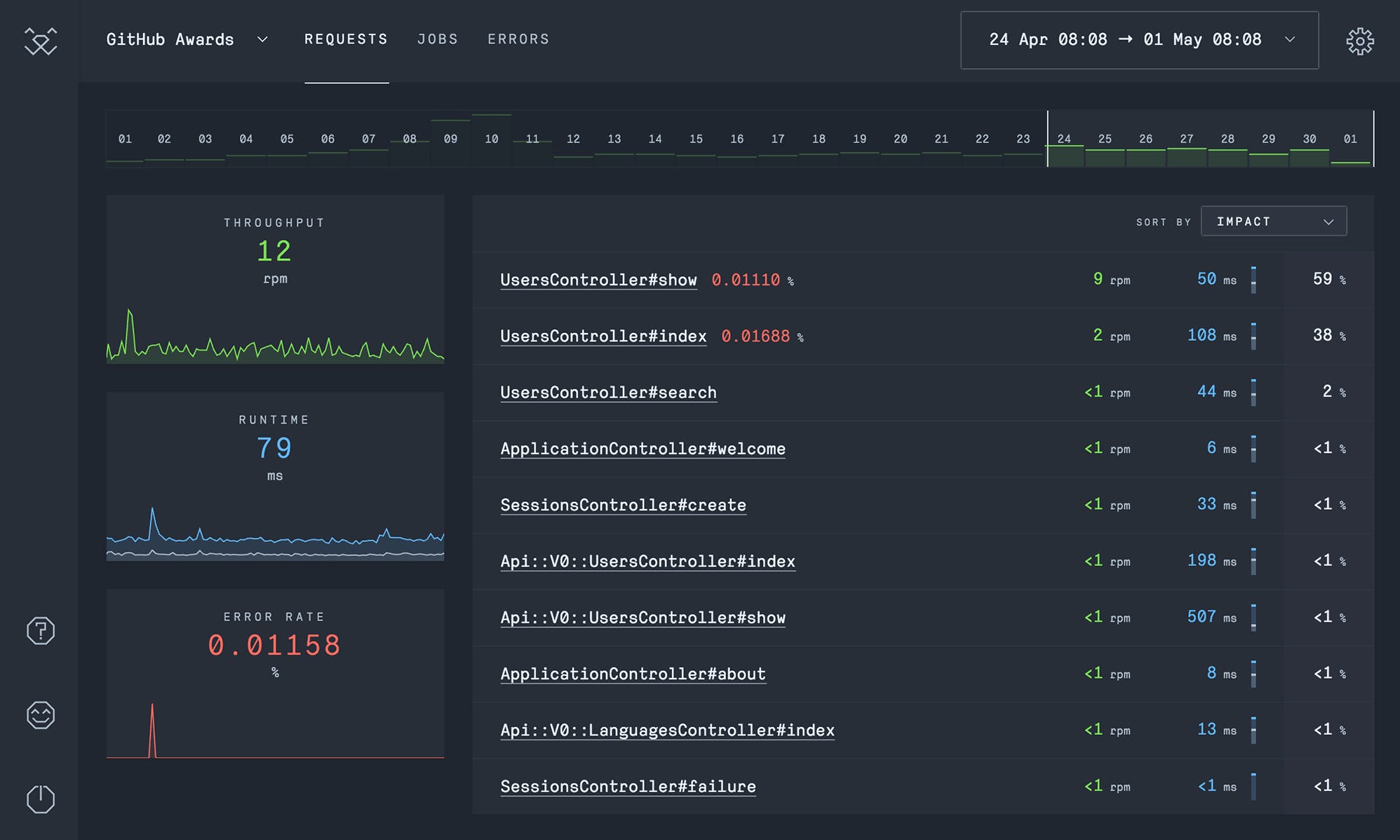The height and width of the screenshot is (840, 1400).
Task: Select day 27 in the timeline
Action: (1187, 139)
